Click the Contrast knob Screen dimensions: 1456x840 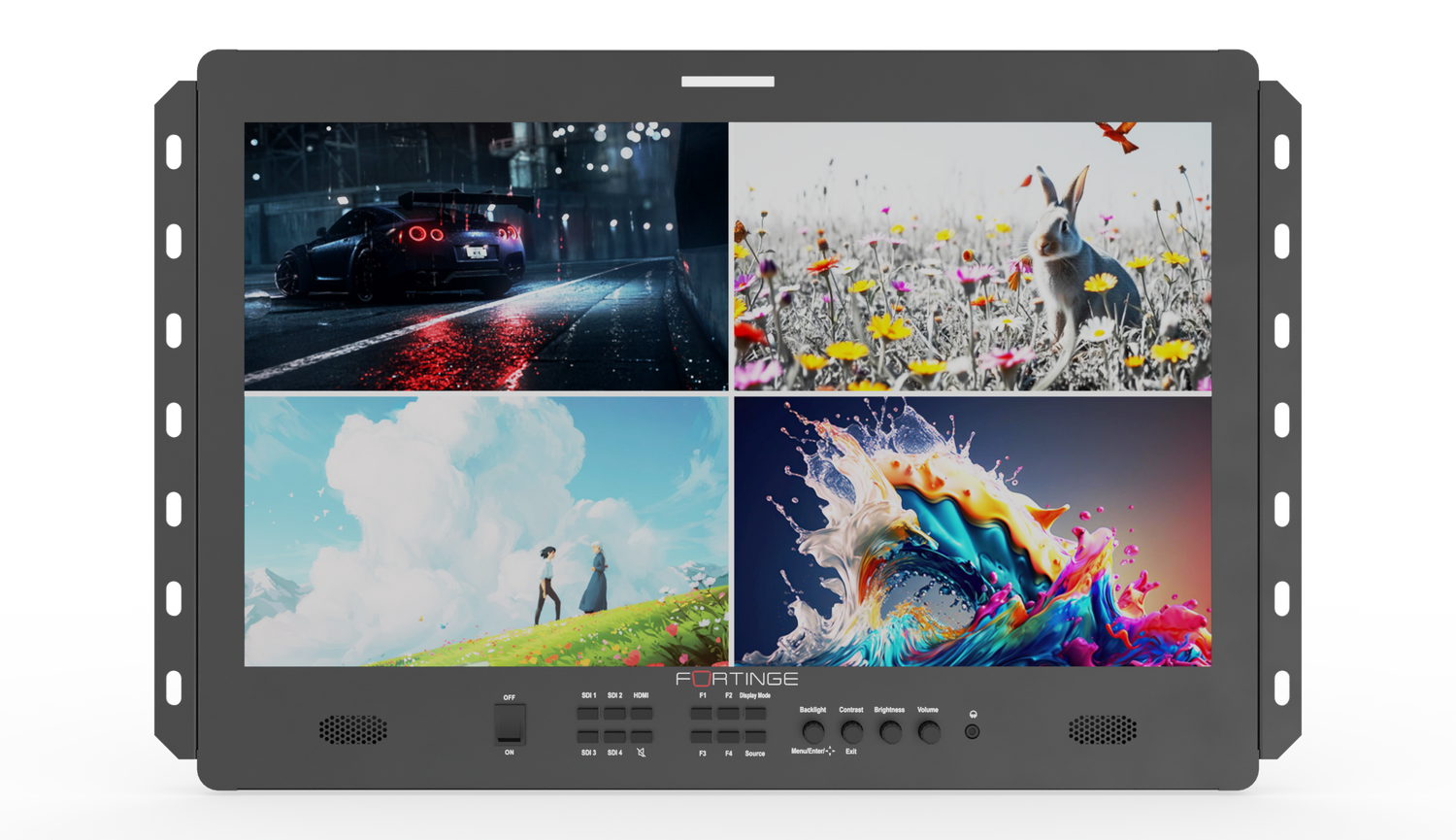coord(851,731)
